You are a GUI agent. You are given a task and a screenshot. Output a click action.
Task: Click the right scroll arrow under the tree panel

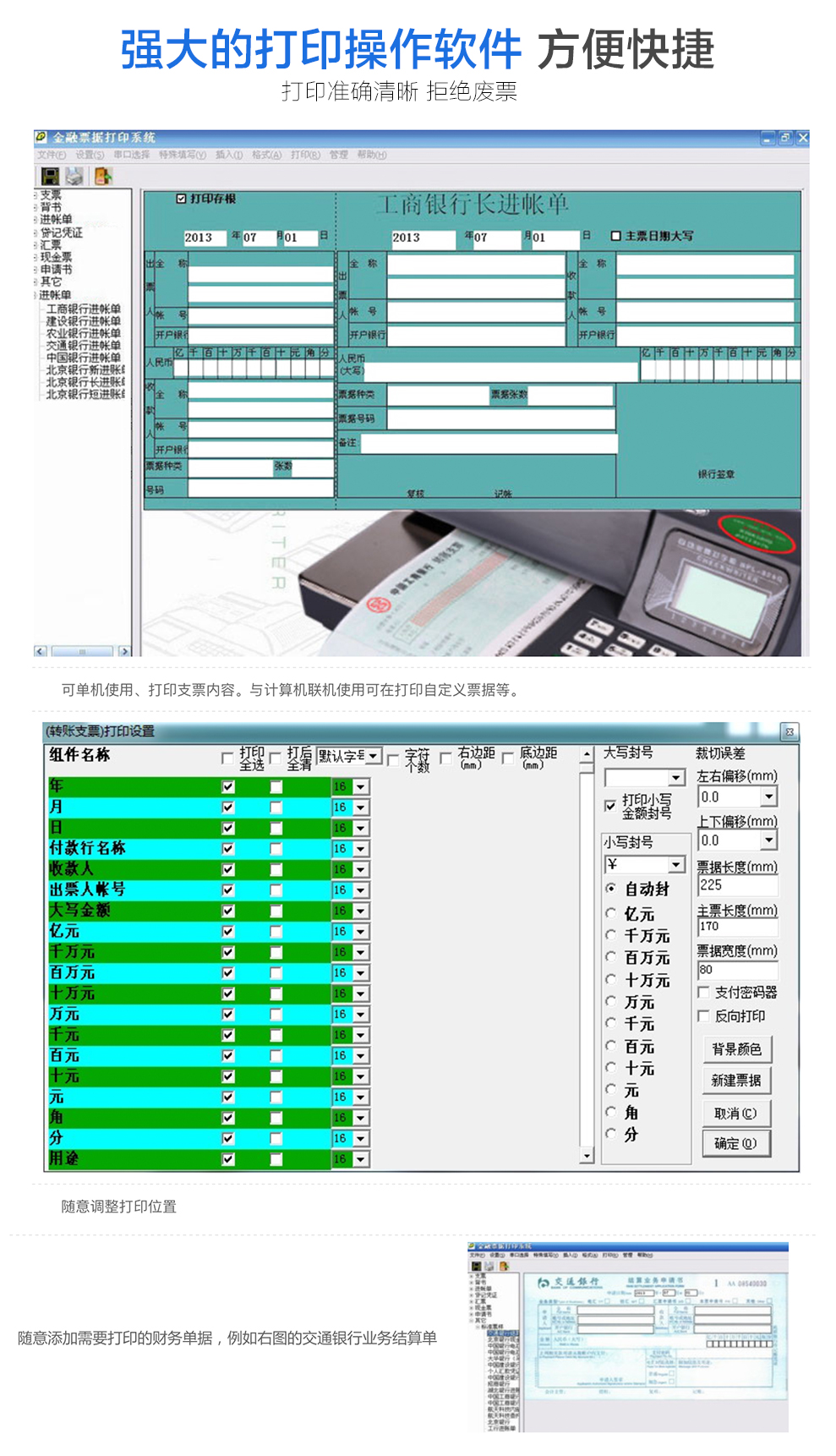click(125, 651)
